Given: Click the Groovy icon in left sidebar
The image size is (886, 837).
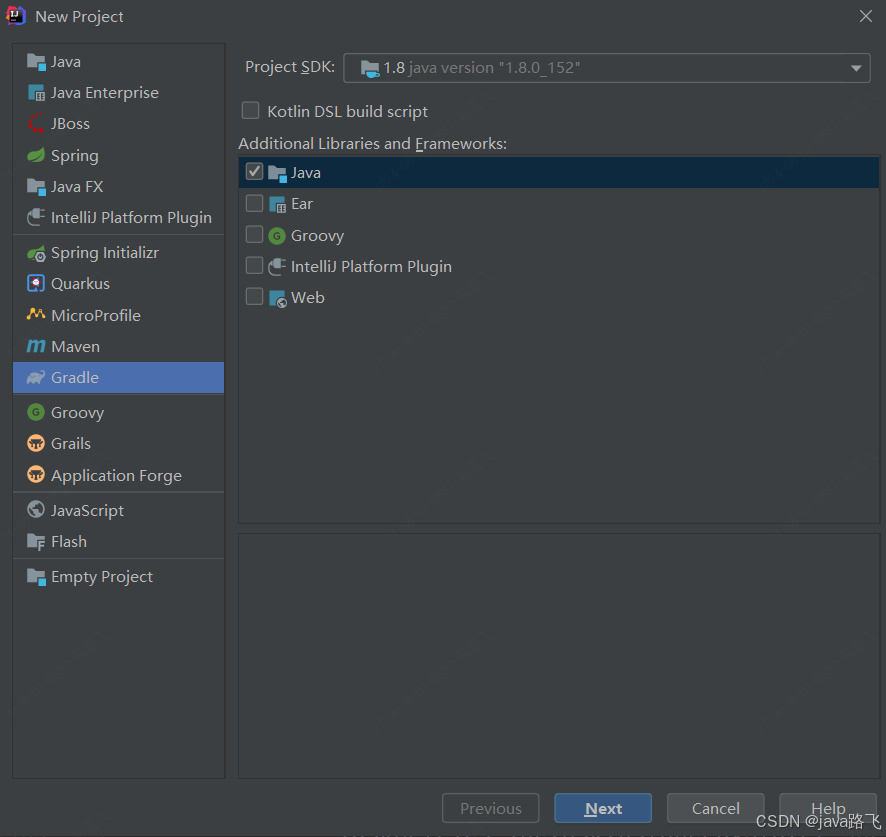Looking at the screenshot, I should pyautogui.click(x=36, y=413).
